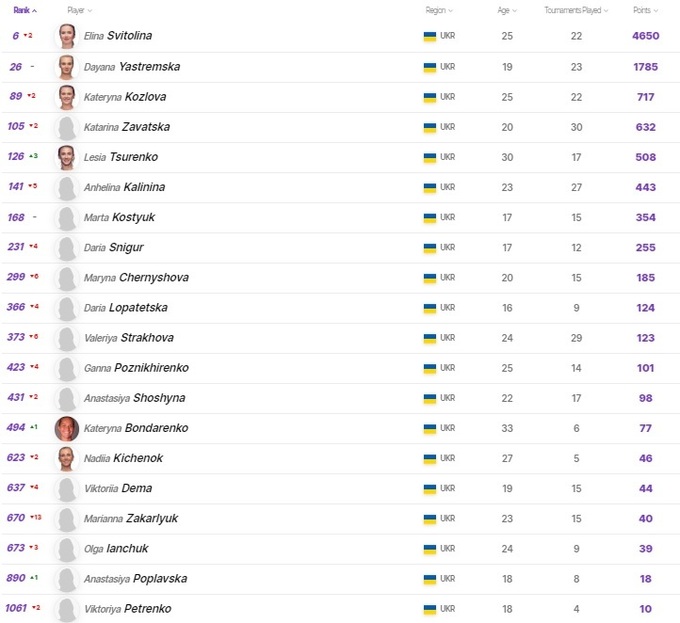Click Ukraine flag next to Lesia Tsurenko
The height and width of the screenshot is (623, 680).
[x=430, y=157]
